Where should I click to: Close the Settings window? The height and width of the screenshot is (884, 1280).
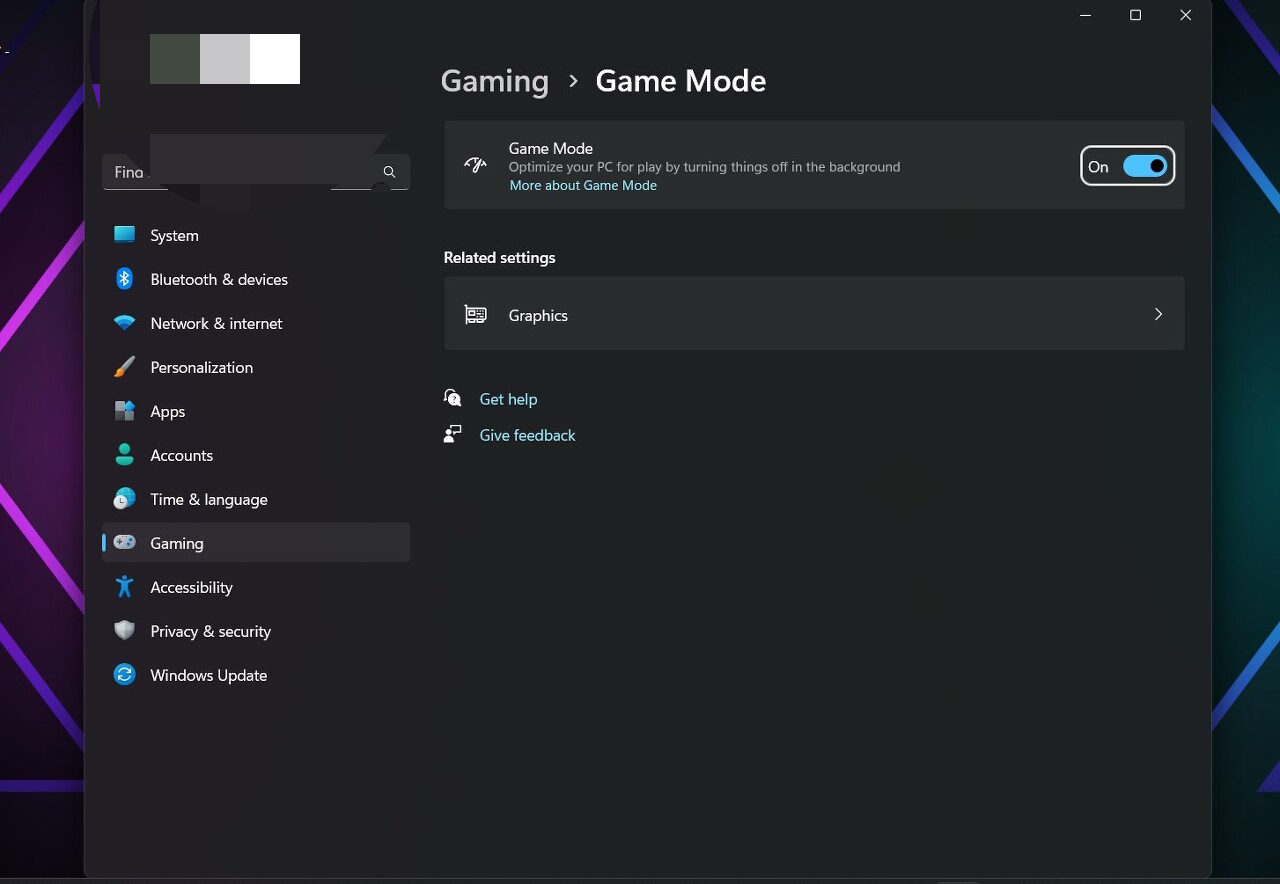tap(1185, 15)
